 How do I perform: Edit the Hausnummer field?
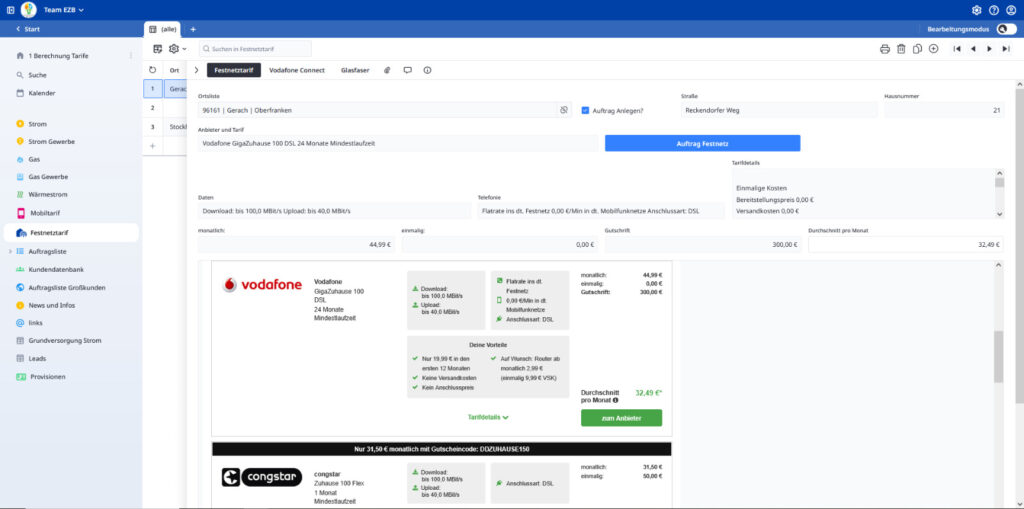(944, 110)
